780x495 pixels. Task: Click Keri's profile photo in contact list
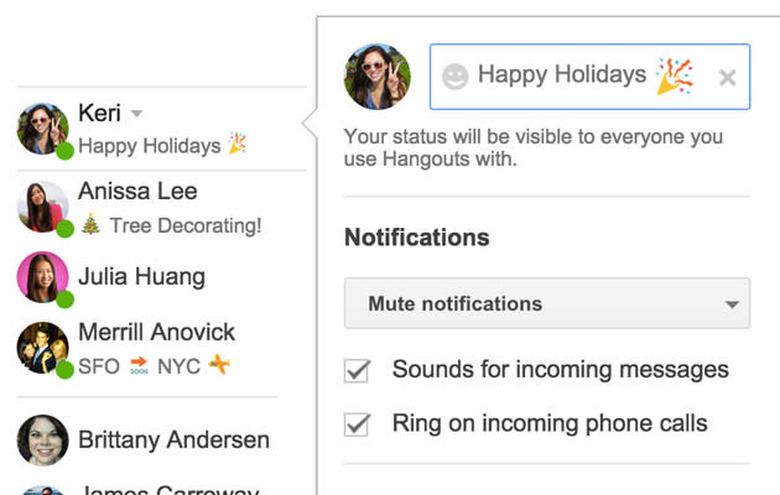[43, 128]
